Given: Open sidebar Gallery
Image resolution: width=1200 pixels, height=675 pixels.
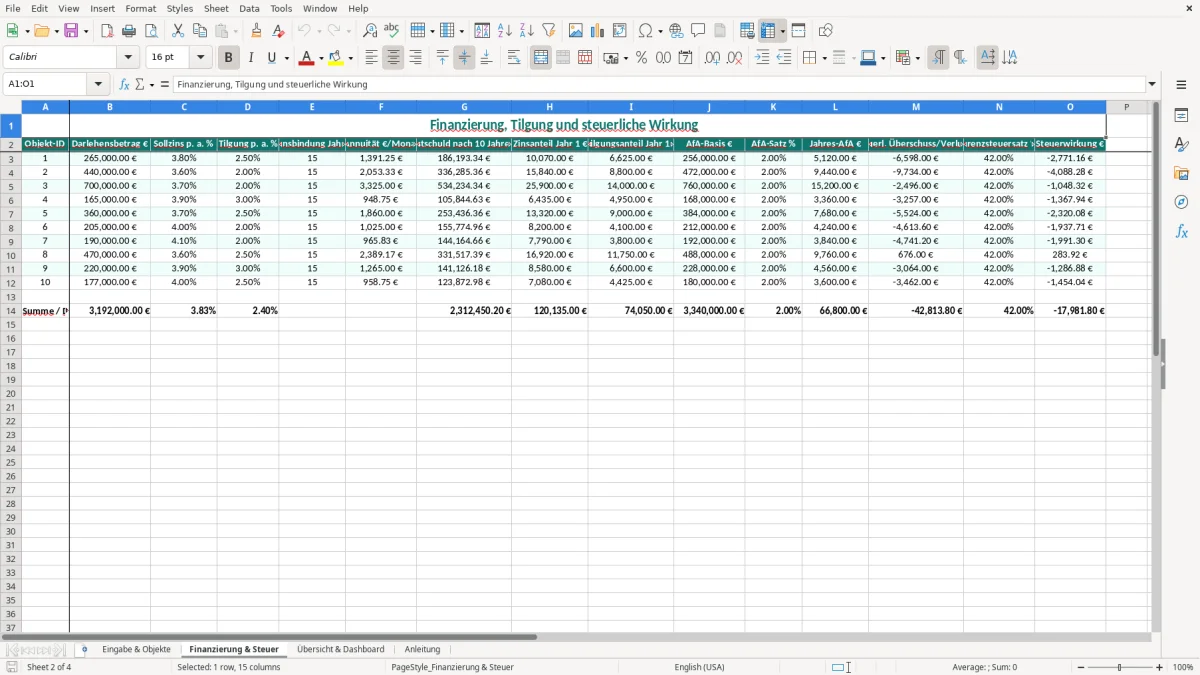Looking at the screenshot, I should coord(1181,173).
